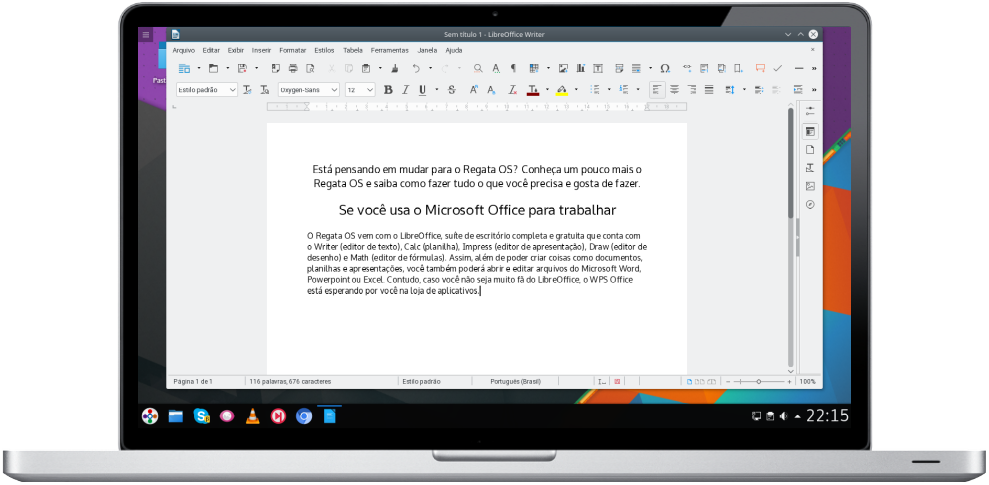Viewport: 989px width, 485px height.
Task: Click the Update paragraph style icon
Action: (247, 90)
